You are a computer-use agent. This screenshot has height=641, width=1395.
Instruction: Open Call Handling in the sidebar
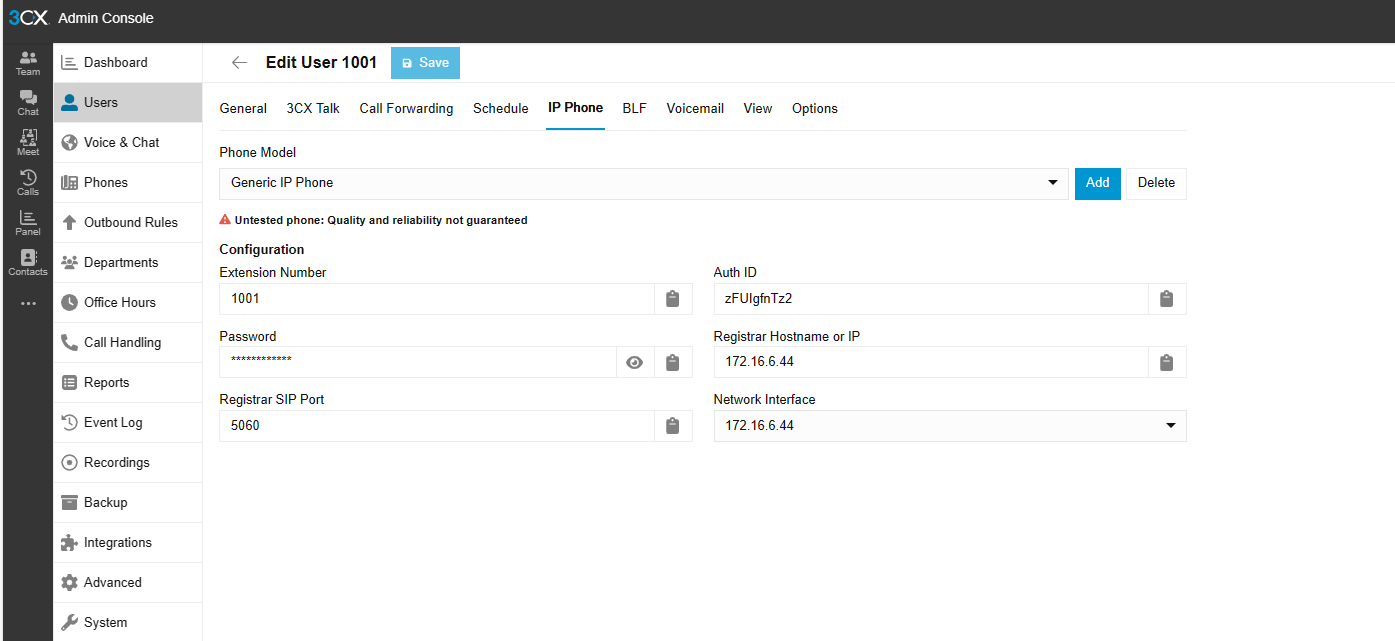tap(128, 342)
